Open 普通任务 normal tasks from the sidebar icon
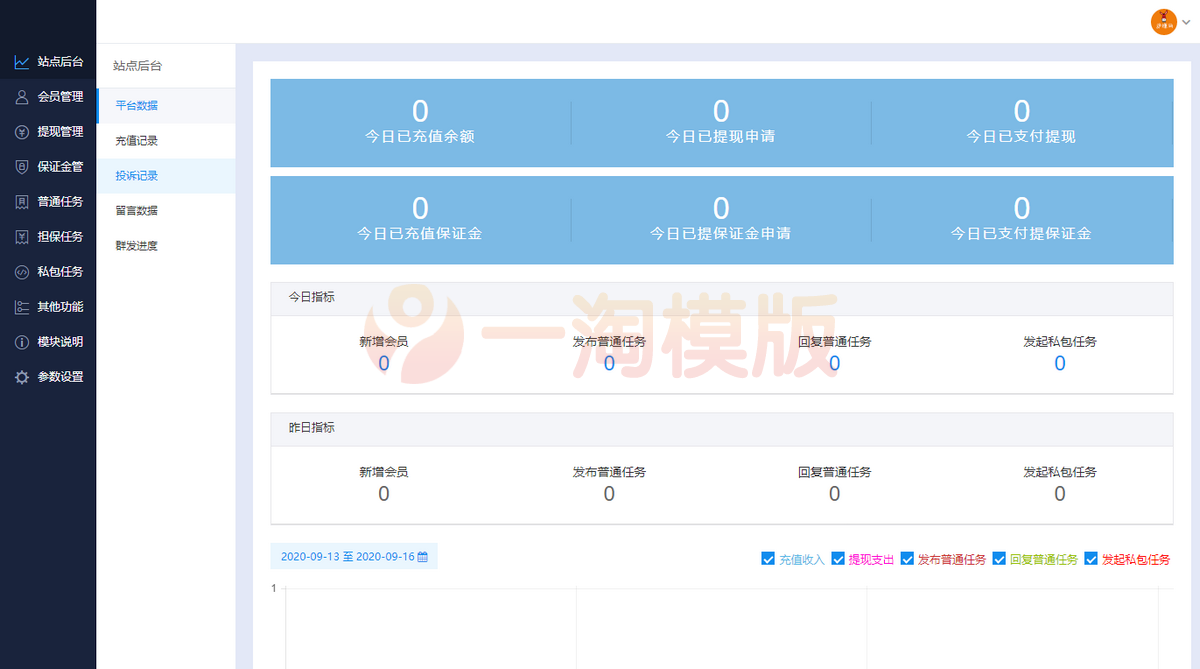 tap(21, 202)
